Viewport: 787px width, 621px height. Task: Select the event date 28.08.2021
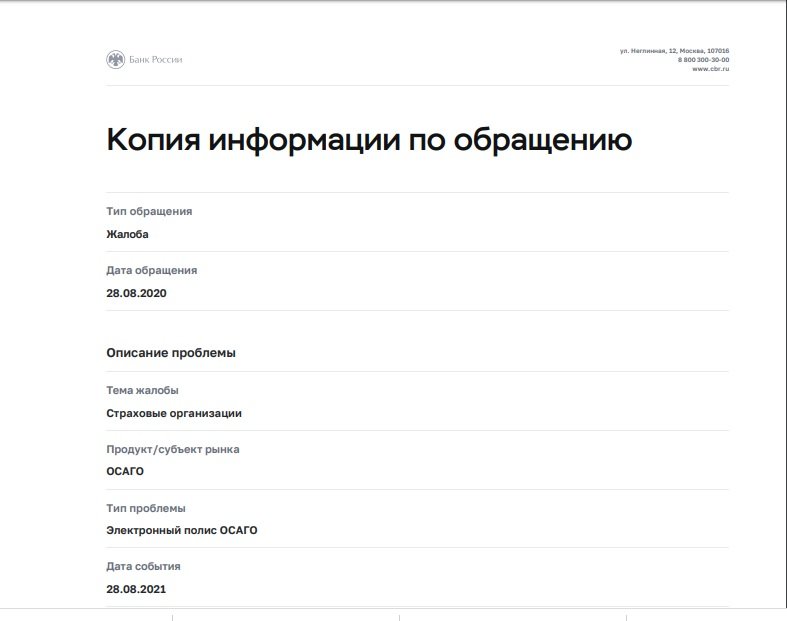(136, 589)
